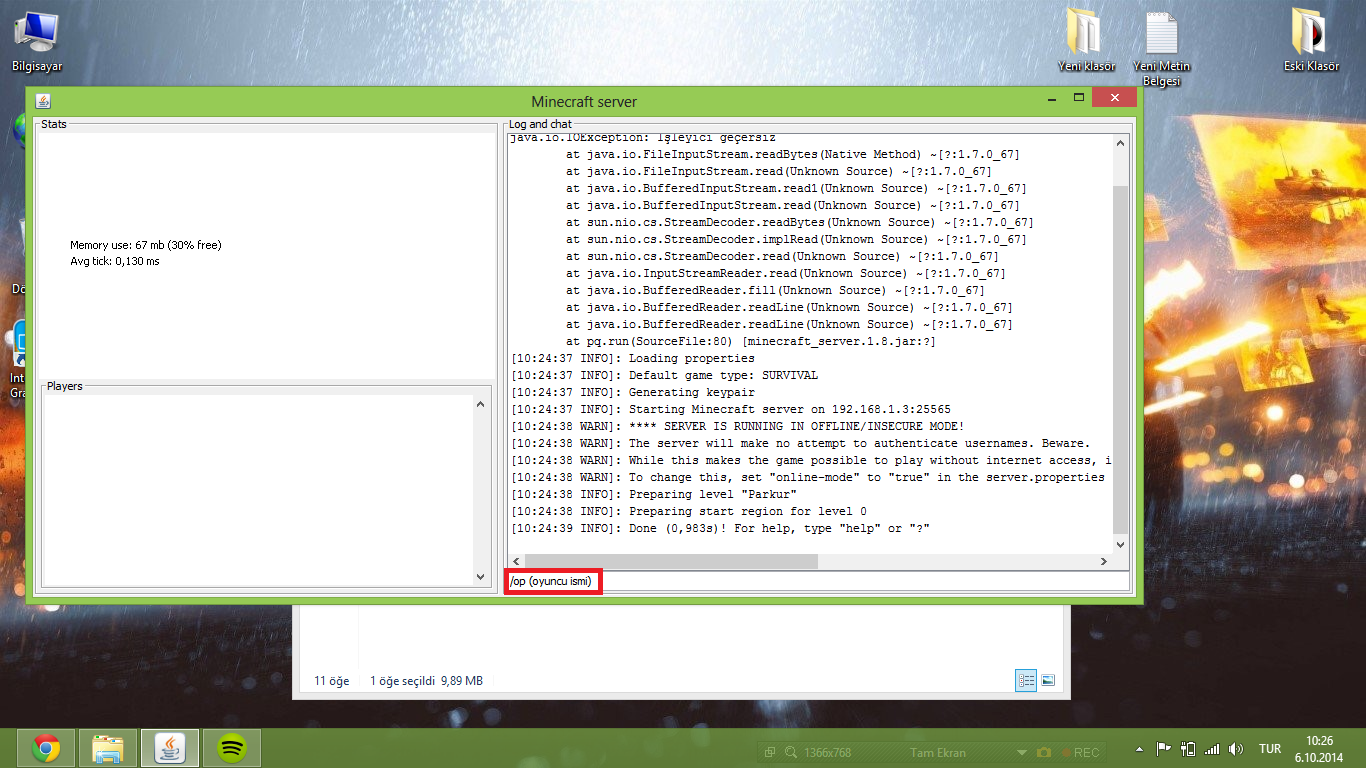Show hidden system tray icons
1366x768 pixels.
1140,749
